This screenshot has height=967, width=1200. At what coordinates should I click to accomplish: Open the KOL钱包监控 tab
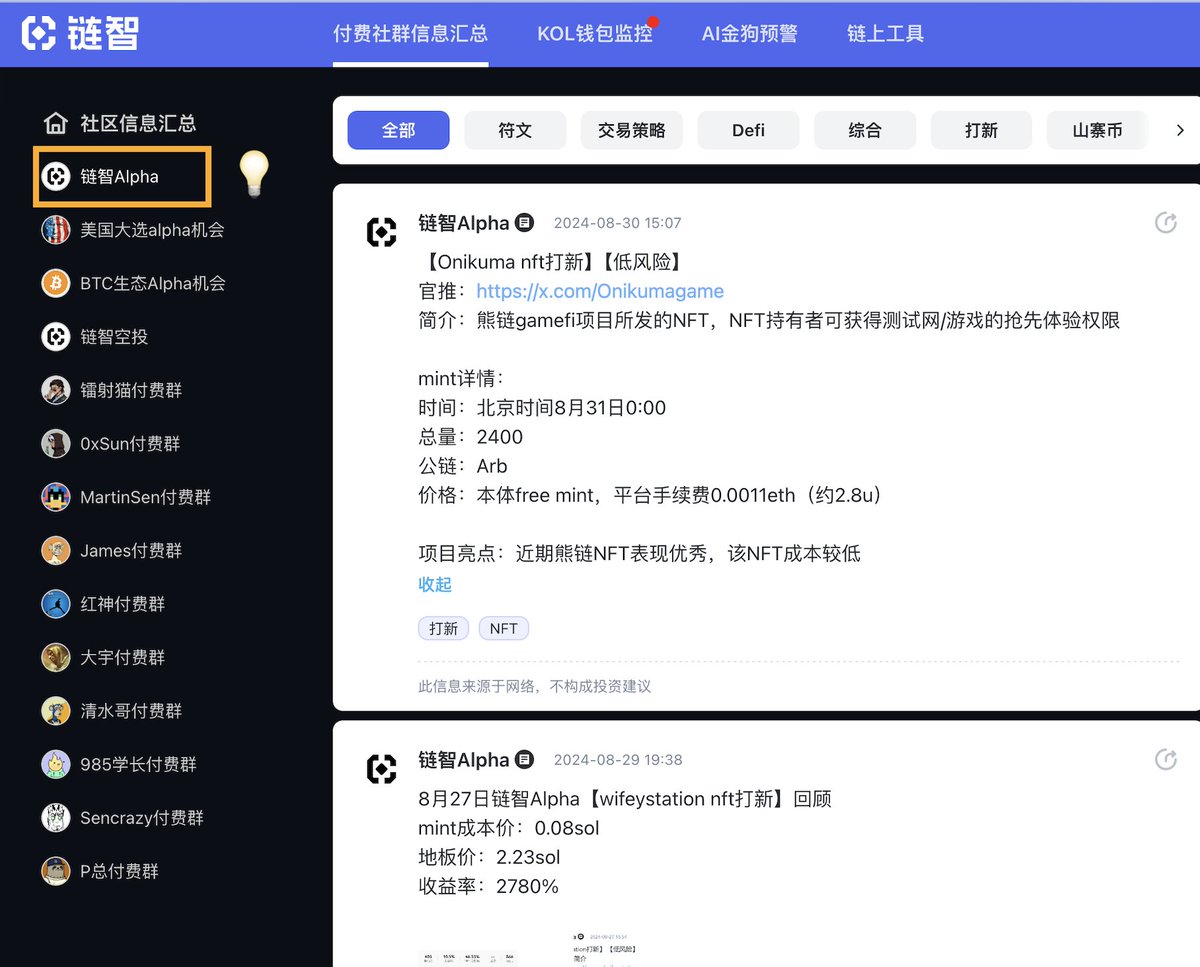[x=595, y=34]
